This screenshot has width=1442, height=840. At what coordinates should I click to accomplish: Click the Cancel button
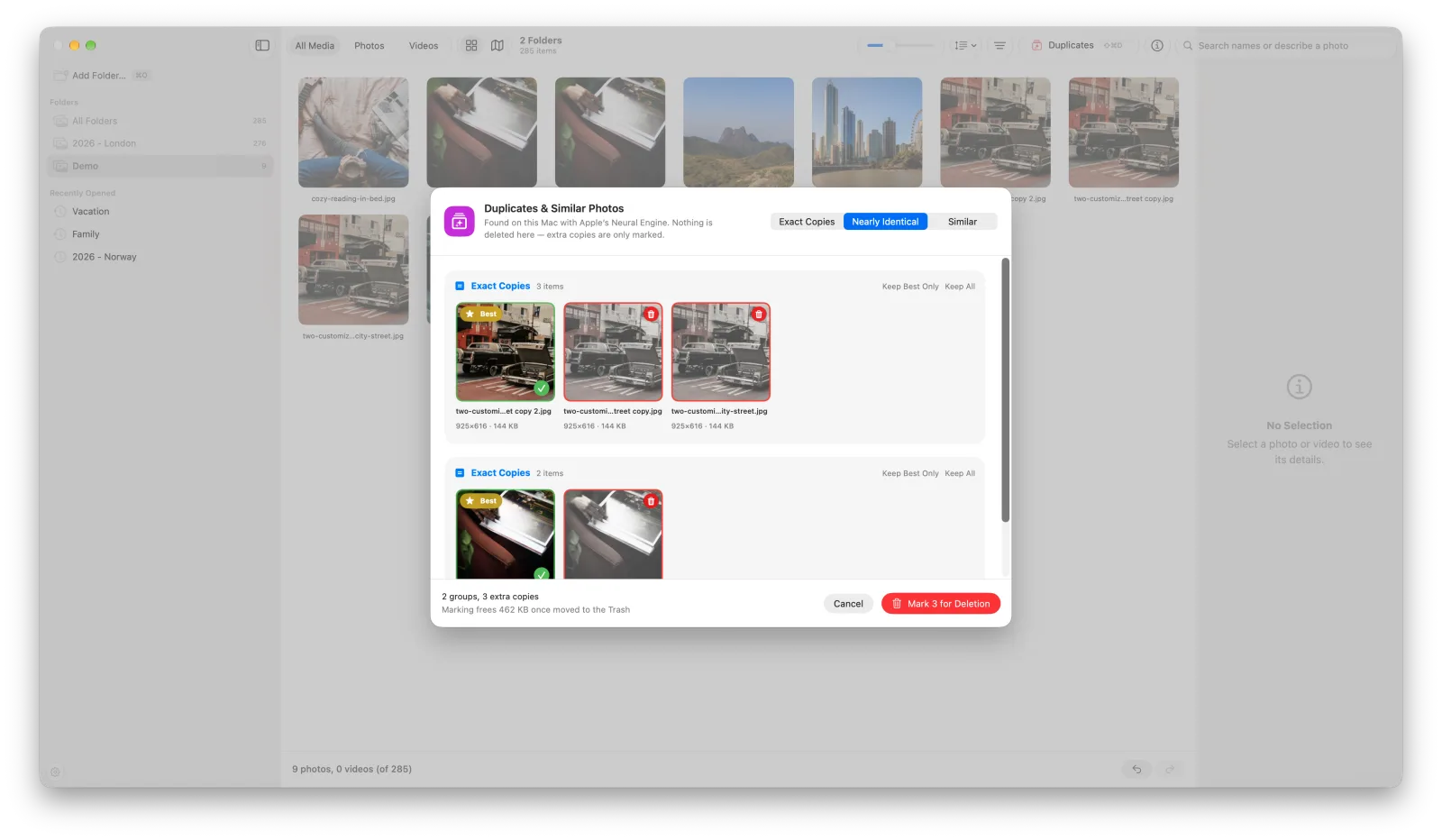(x=848, y=604)
